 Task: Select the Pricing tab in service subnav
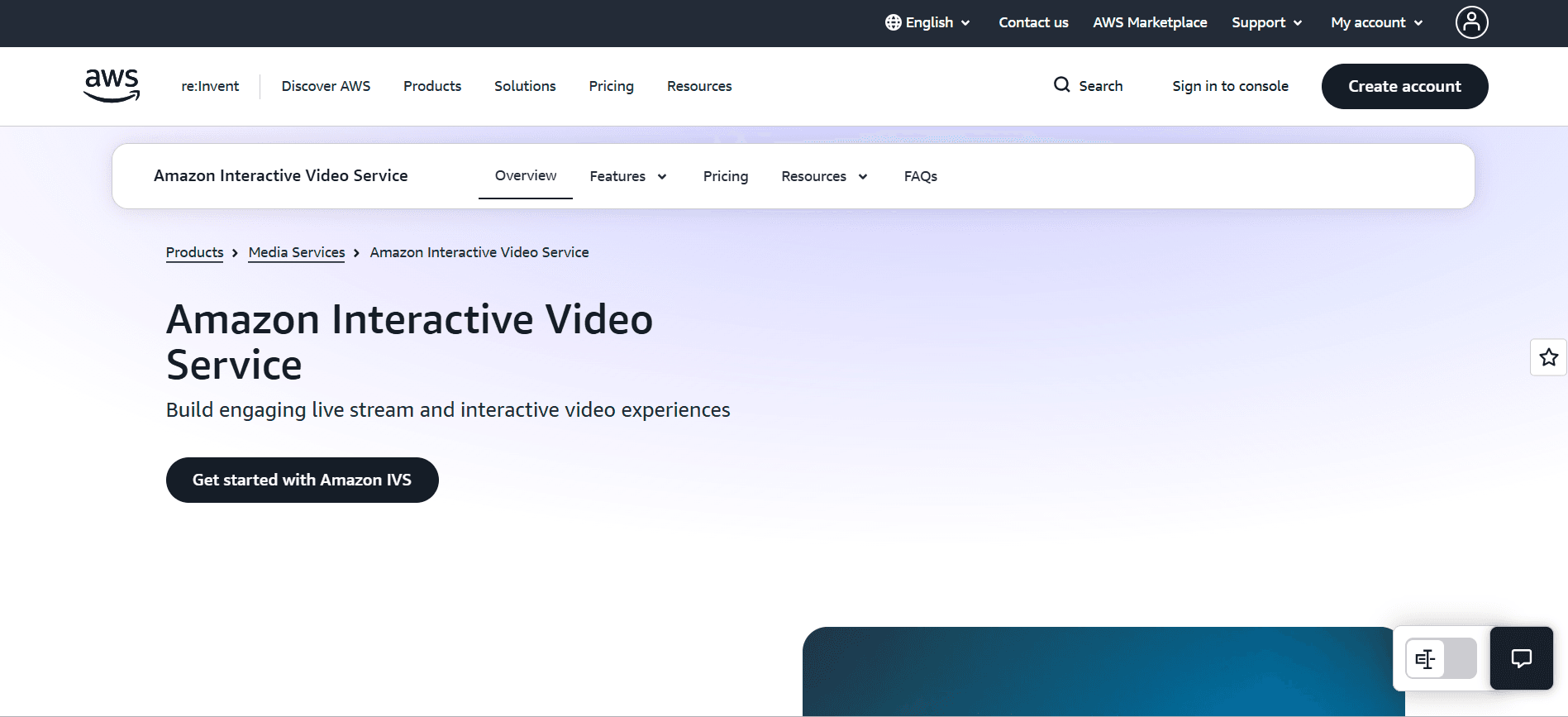tap(726, 176)
